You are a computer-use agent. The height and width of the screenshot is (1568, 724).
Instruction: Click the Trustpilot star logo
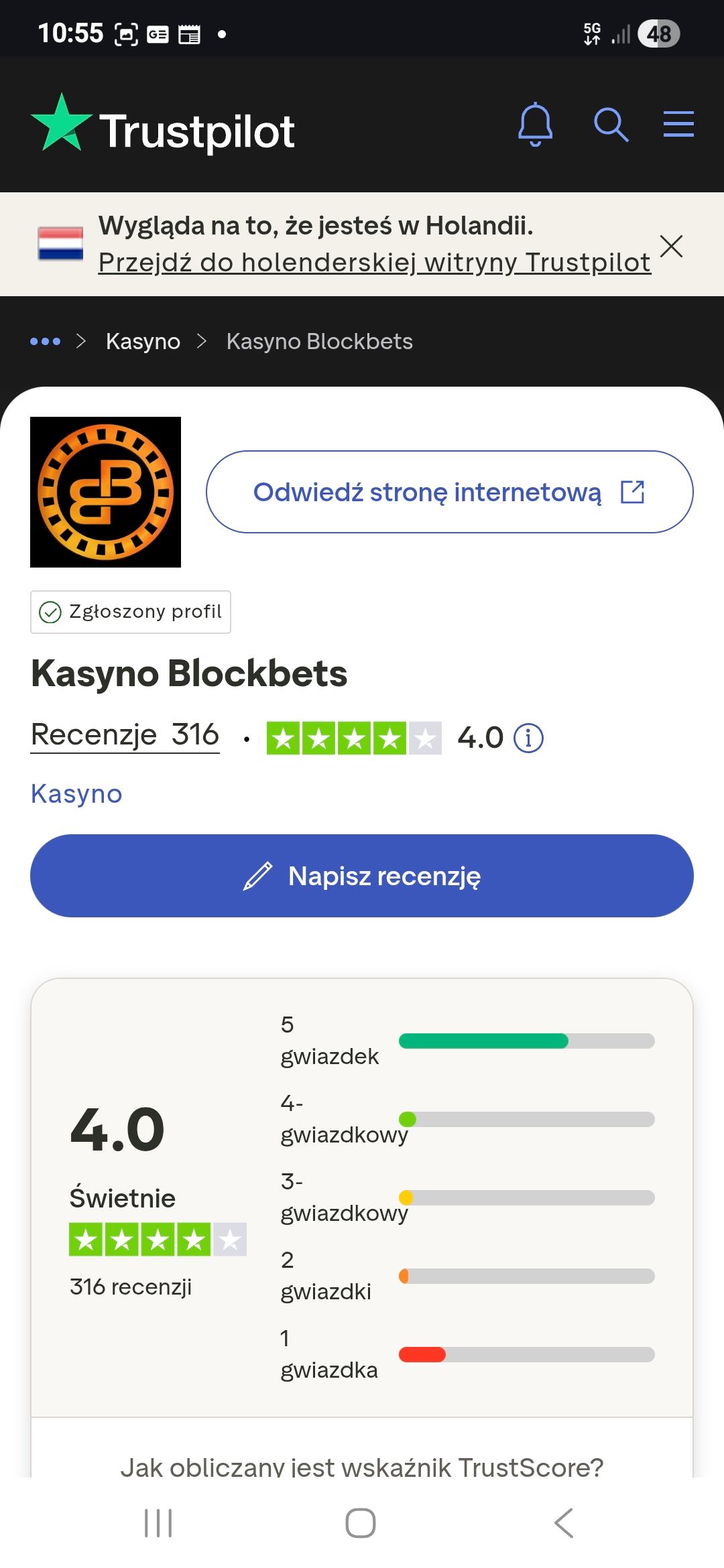pyautogui.click(x=62, y=123)
